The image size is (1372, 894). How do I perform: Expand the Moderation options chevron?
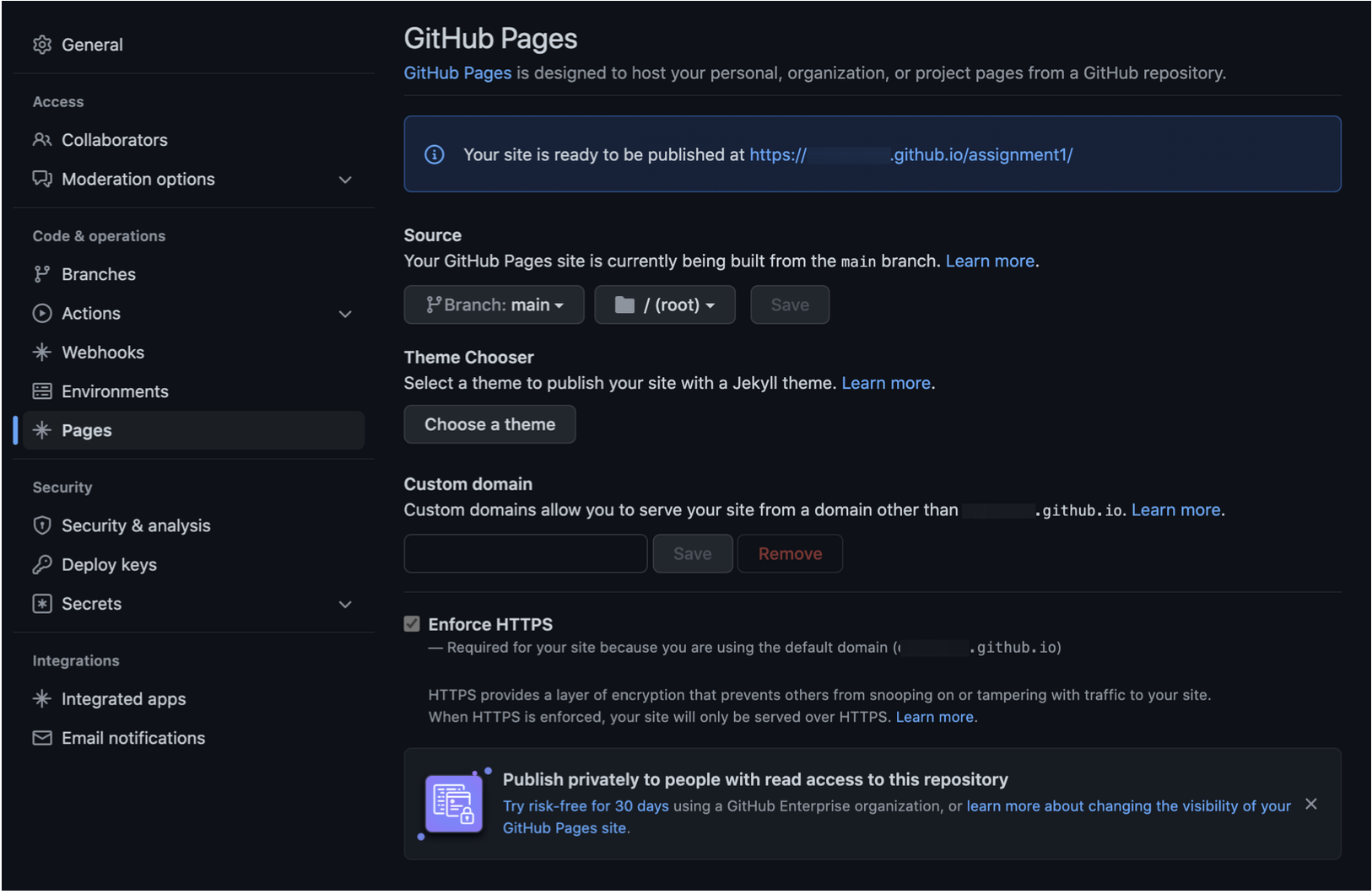pos(345,180)
